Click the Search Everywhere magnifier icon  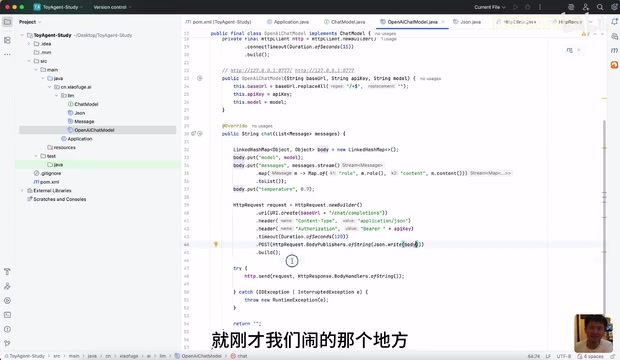coord(600,7)
